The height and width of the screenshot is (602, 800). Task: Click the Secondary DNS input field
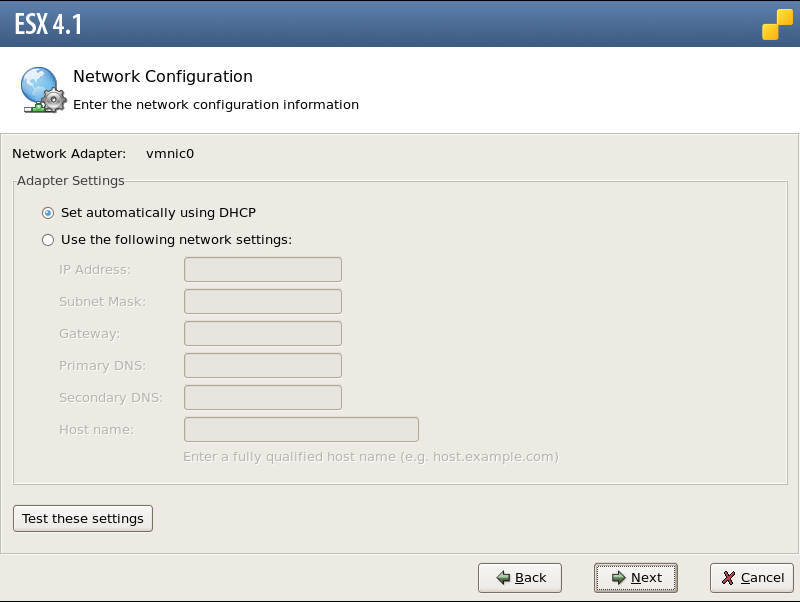pos(263,397)
